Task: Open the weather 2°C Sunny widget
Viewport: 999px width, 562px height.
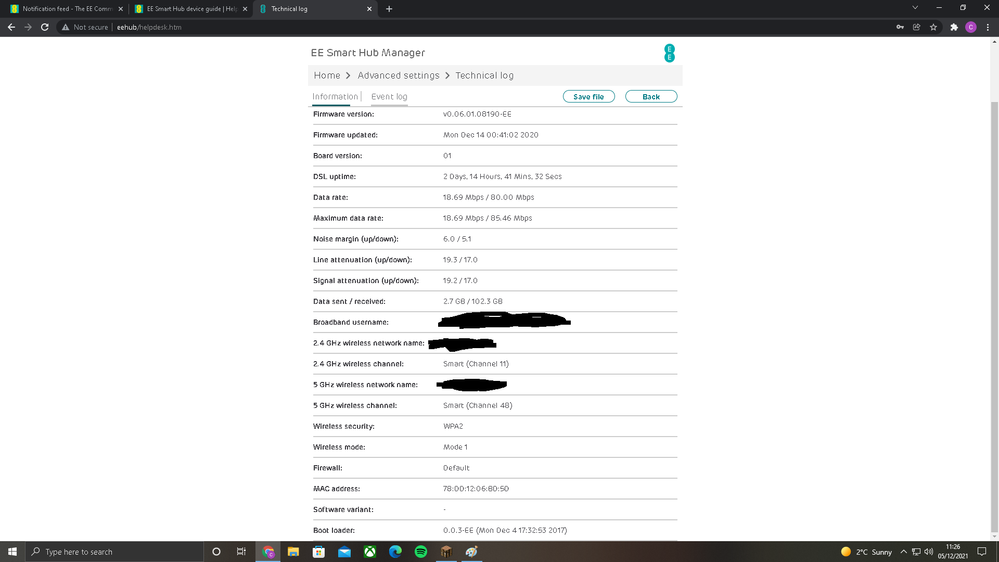Action: [x=866, y=552]
